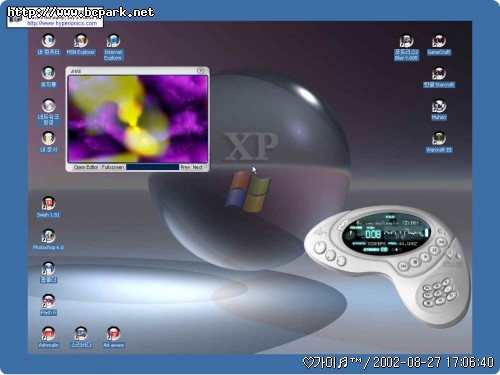The height and width of the screenshot is (375, 500).
Task: Launch the Swish 1.51 shortcut
Action: [48, 207]
